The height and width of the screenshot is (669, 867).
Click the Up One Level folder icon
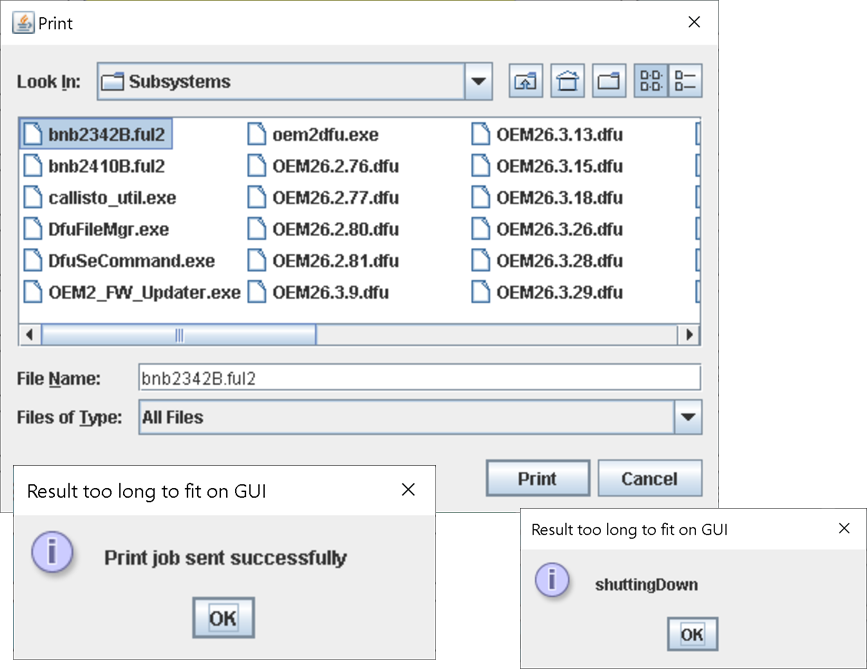click(526, 82)
